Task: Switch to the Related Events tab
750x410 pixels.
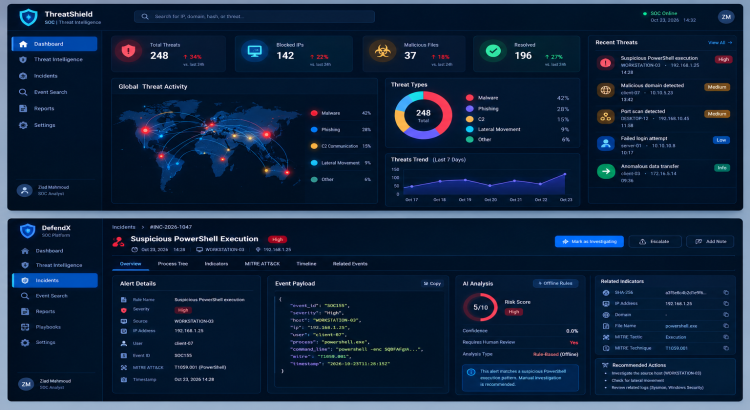Action: 350,264
